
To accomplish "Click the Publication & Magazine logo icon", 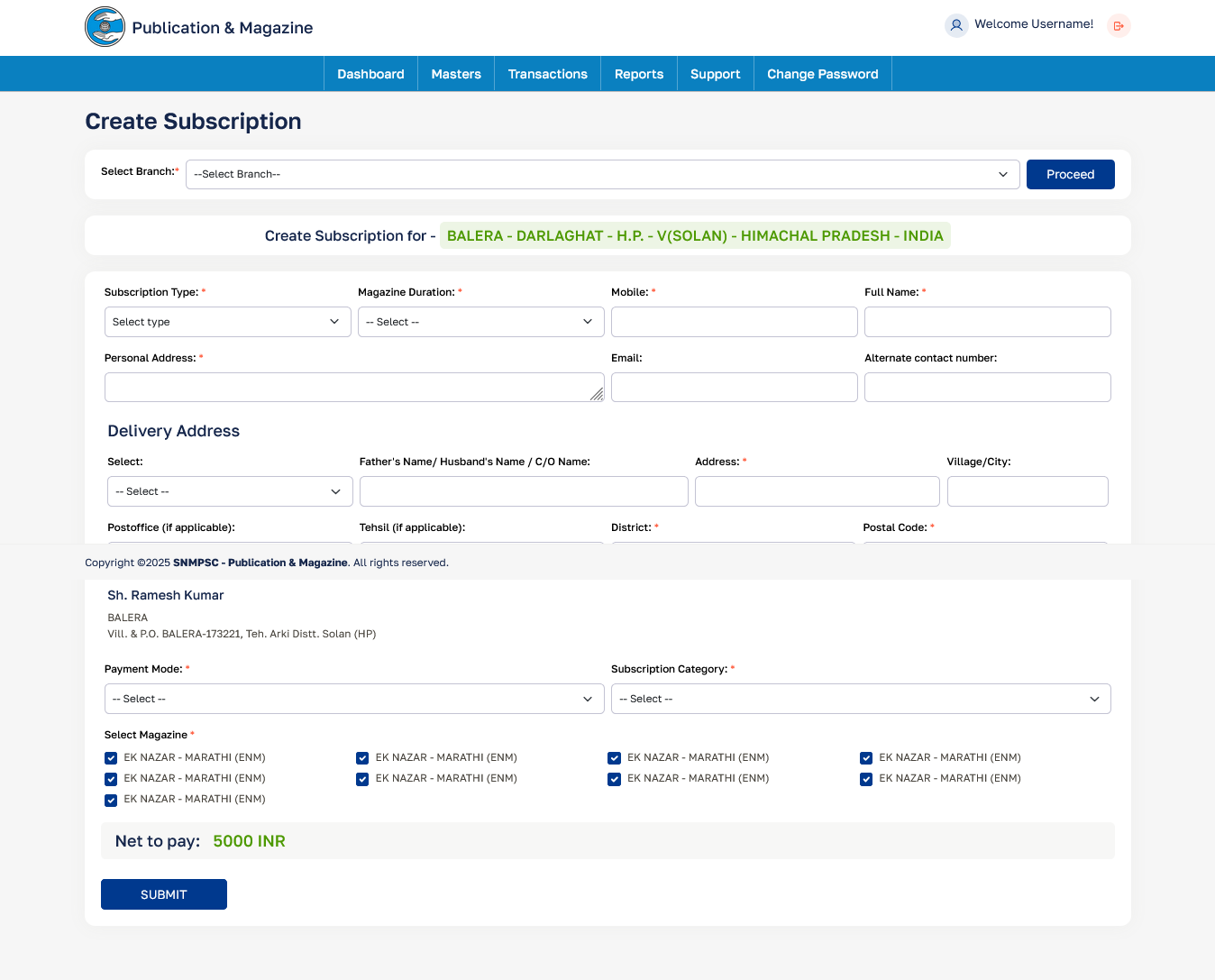I will coord(105,27).
